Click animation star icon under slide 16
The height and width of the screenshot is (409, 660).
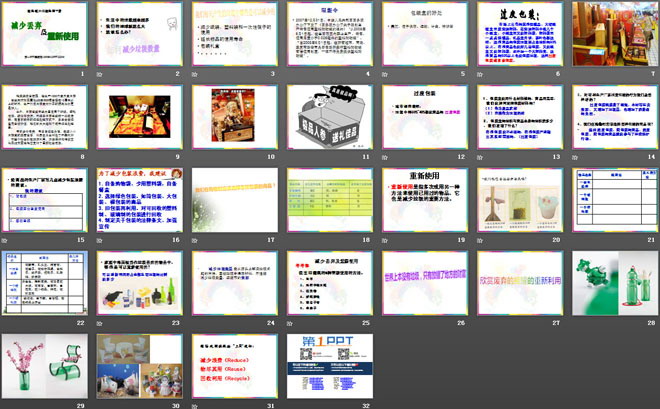click(100, 241)
